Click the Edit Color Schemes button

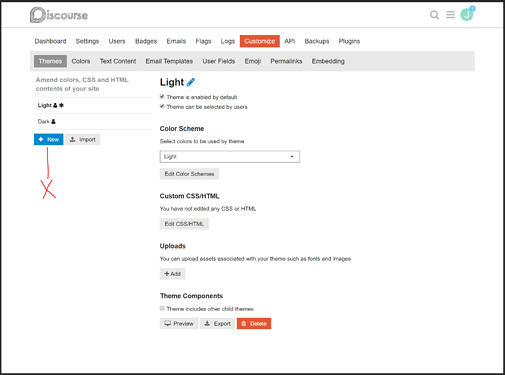tap(189, 174)
